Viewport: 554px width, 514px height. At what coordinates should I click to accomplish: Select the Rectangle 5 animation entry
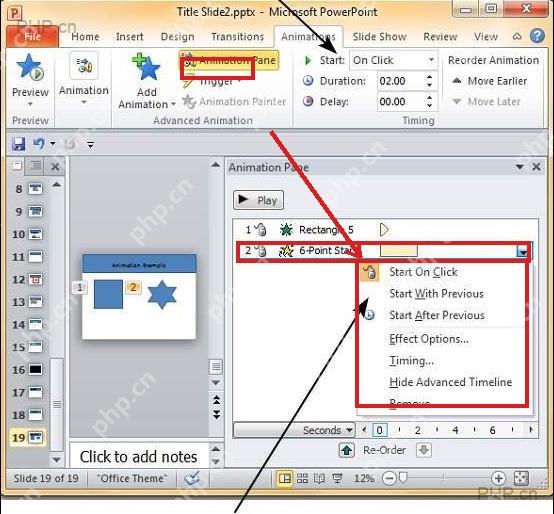(x=385, y=230)
